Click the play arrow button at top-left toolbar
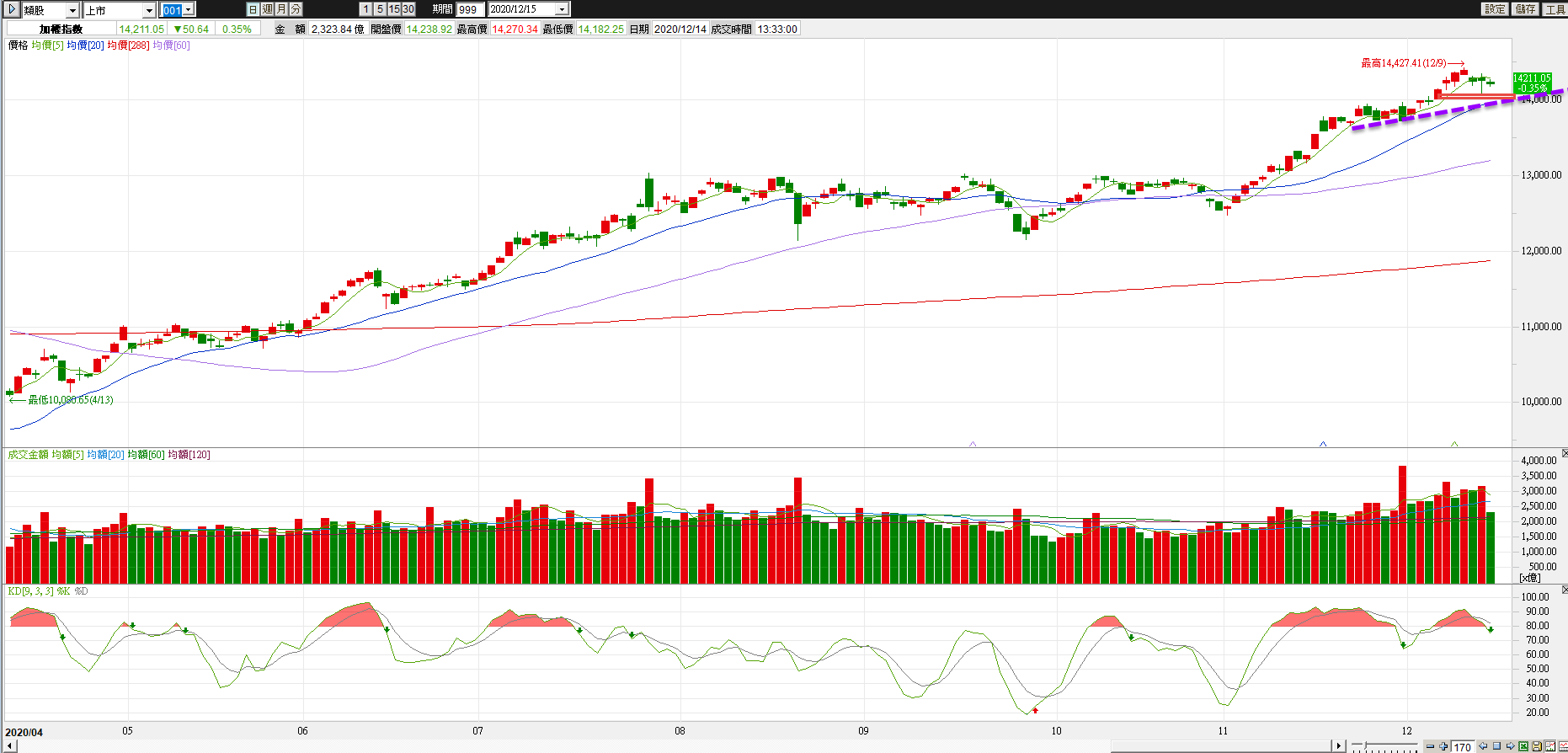1568x753 pixels. tap(12, 9)
